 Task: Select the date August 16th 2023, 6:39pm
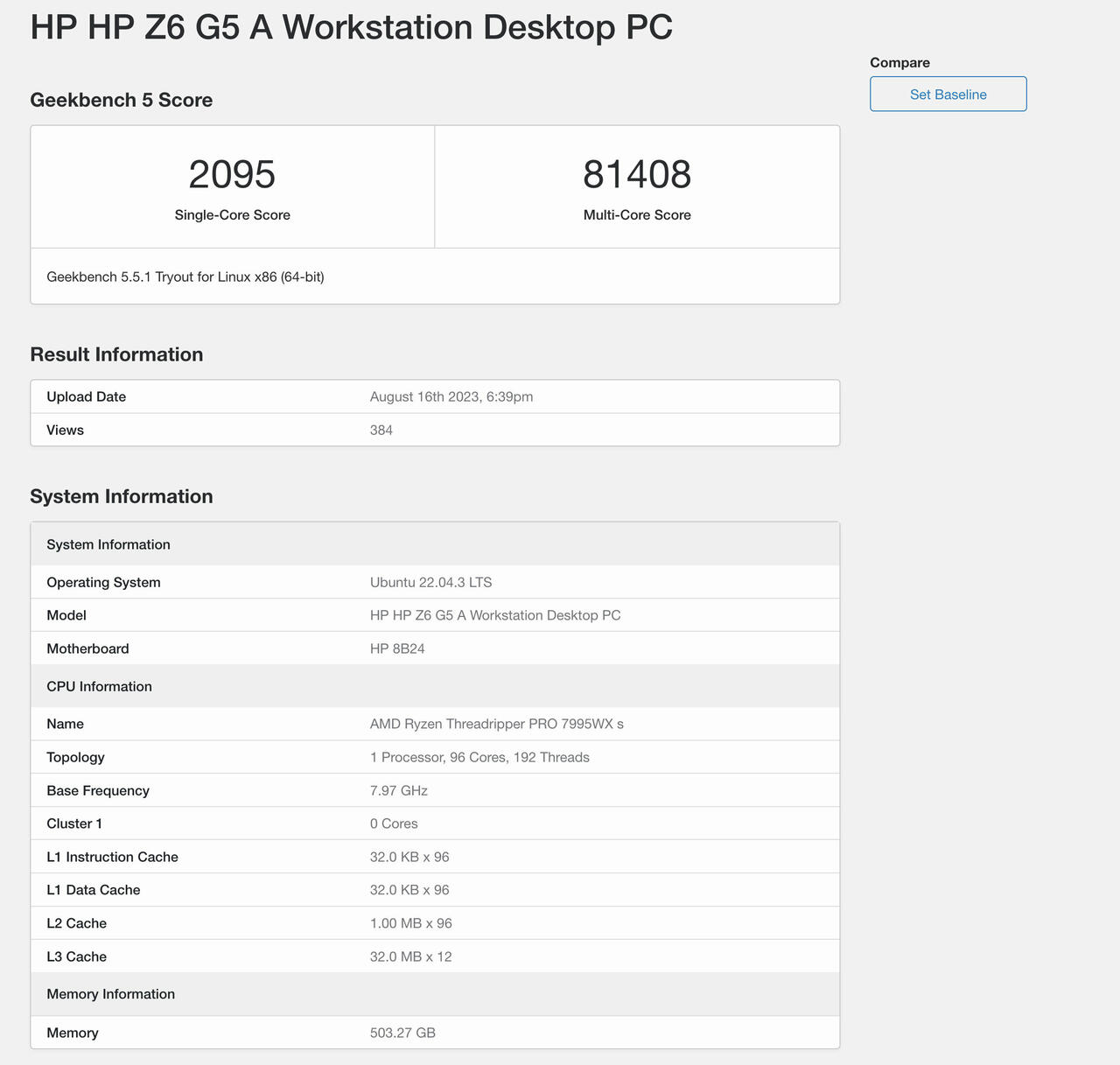click(x=451, y=396)
